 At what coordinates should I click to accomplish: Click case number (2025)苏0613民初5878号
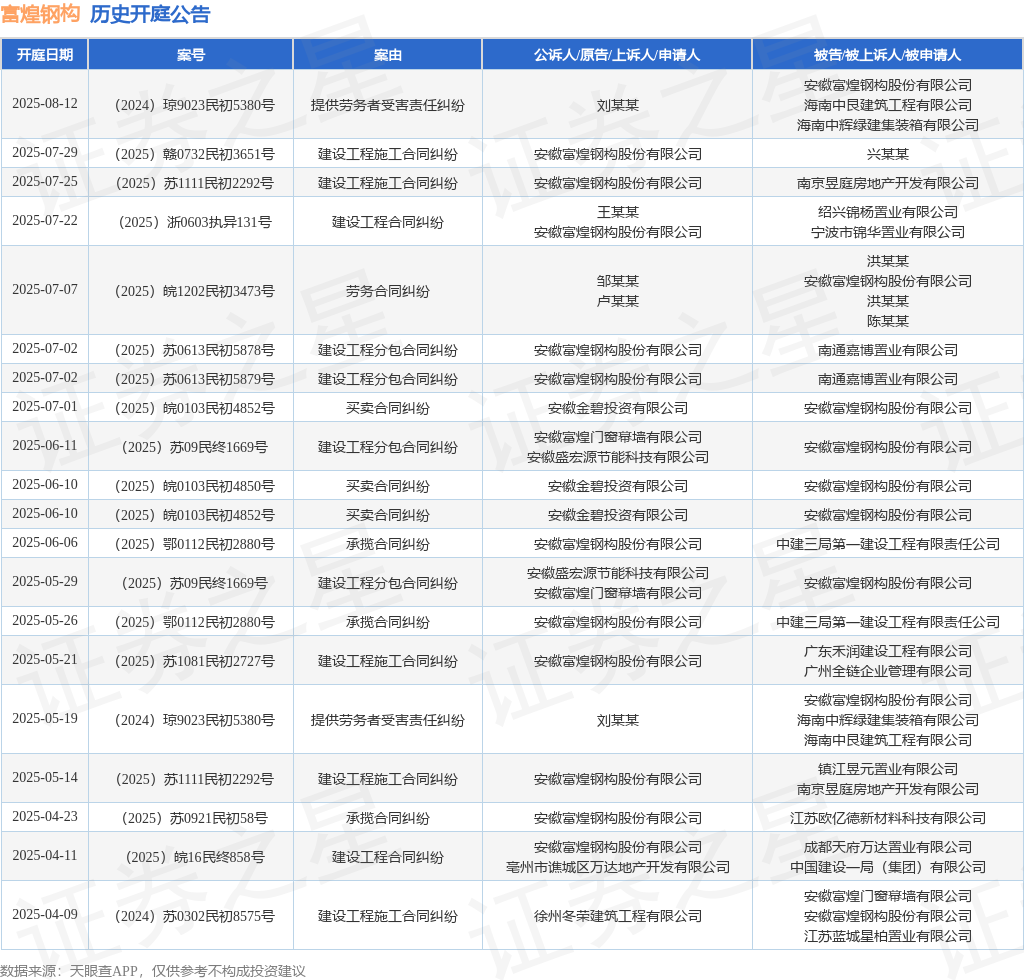pos(195,350)
